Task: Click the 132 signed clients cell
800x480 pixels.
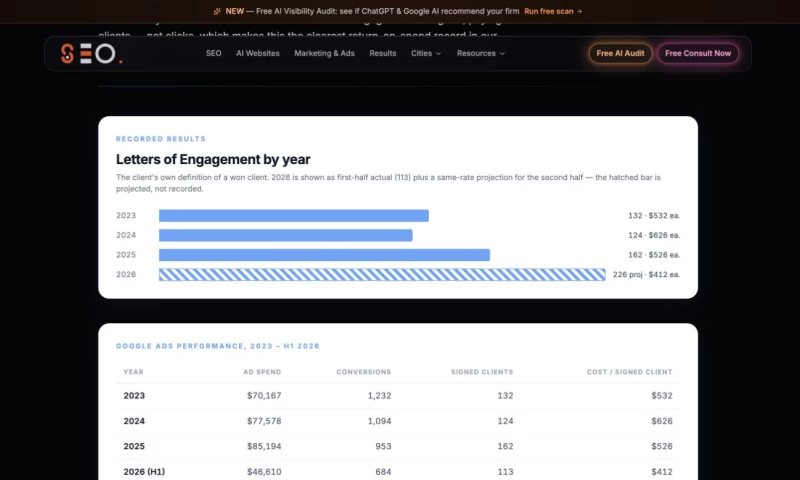Action: coord(506,395)
